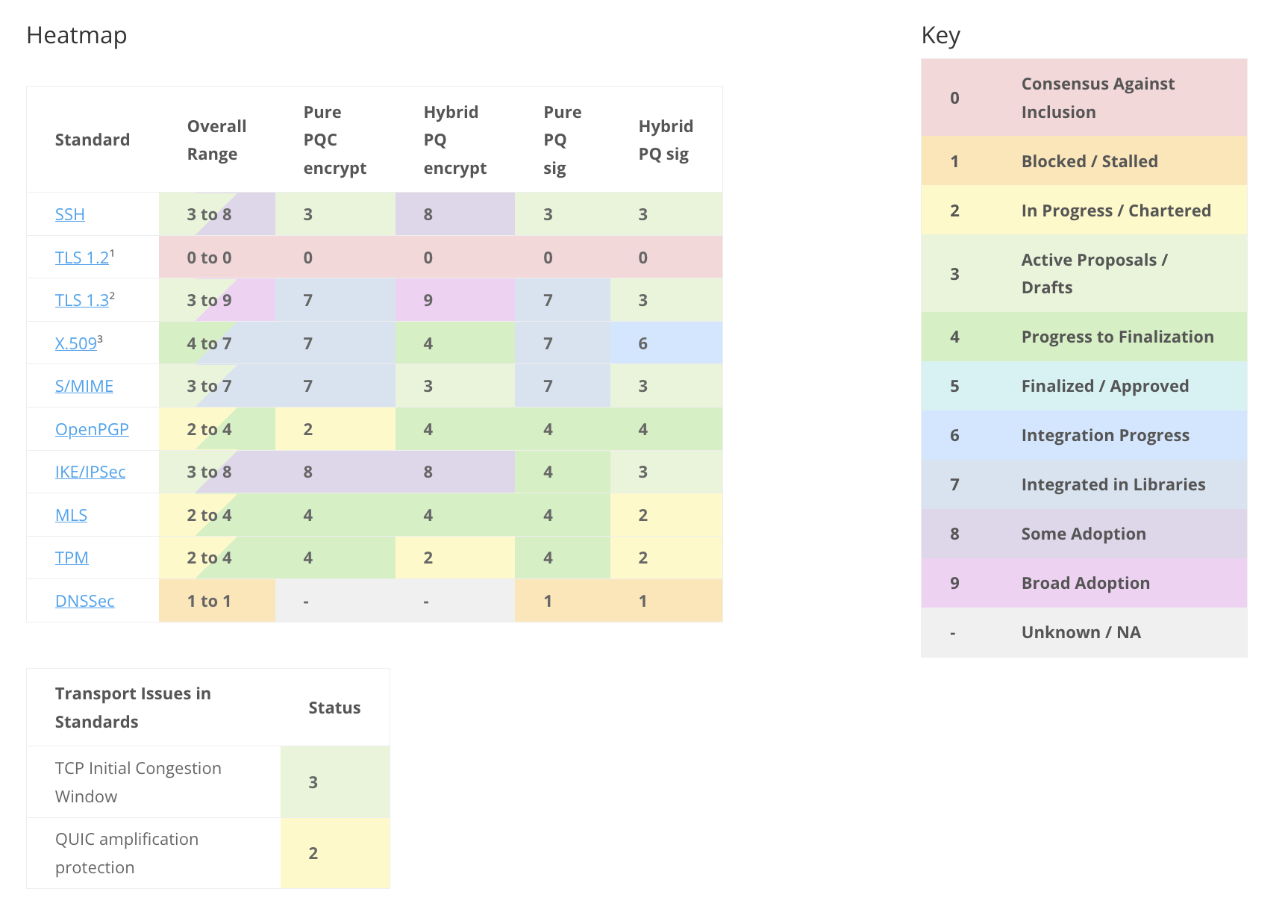Image resolution: width=1288 pixels, height=924 pixels.
Task: Open the X.509 standard link
Action: [75, 344]
